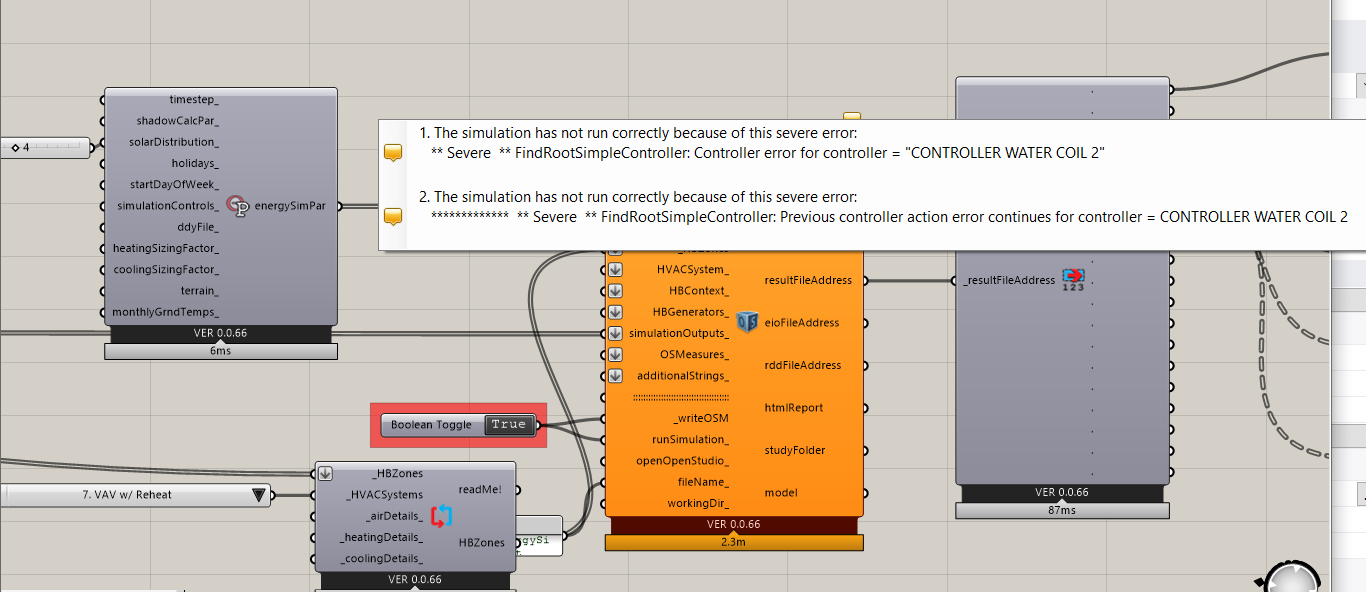Click the simulationControls_ input label

click(168, 206)
